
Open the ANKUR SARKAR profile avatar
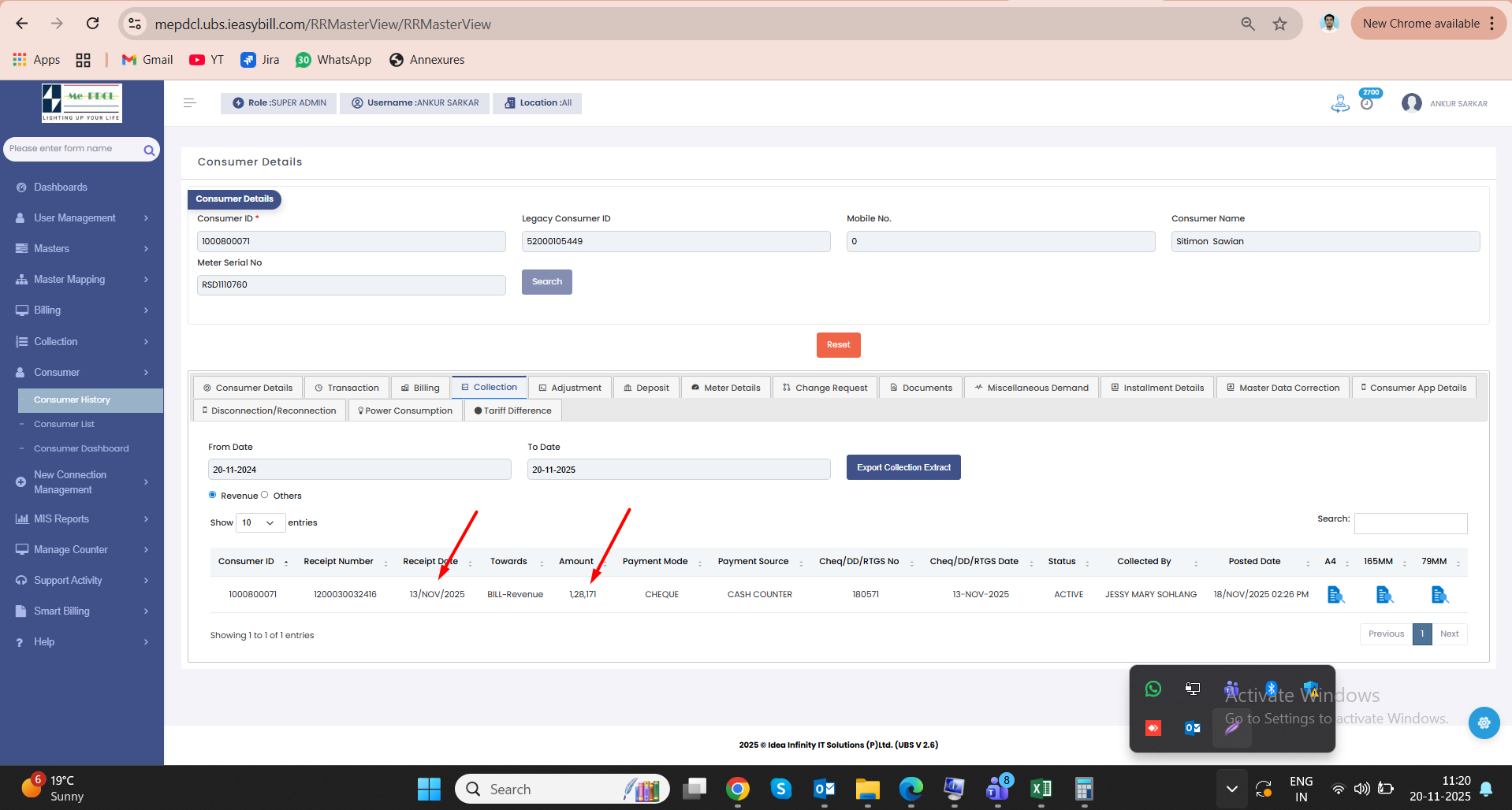click(1411, 103)
